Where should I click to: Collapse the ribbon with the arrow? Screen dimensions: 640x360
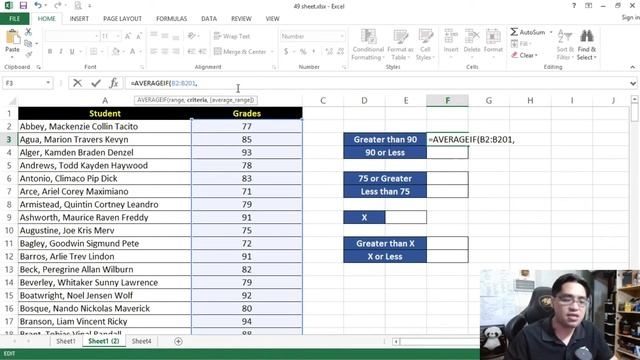633,67
